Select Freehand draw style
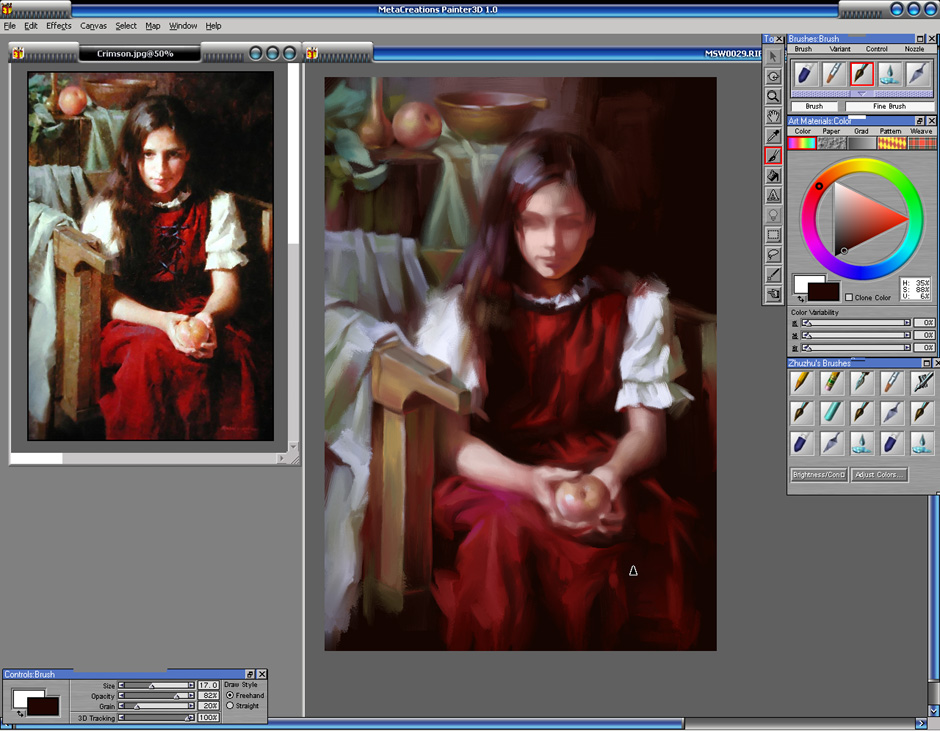Image resolution: width=940 pixels, height=731 pixels. click(230, 695)
